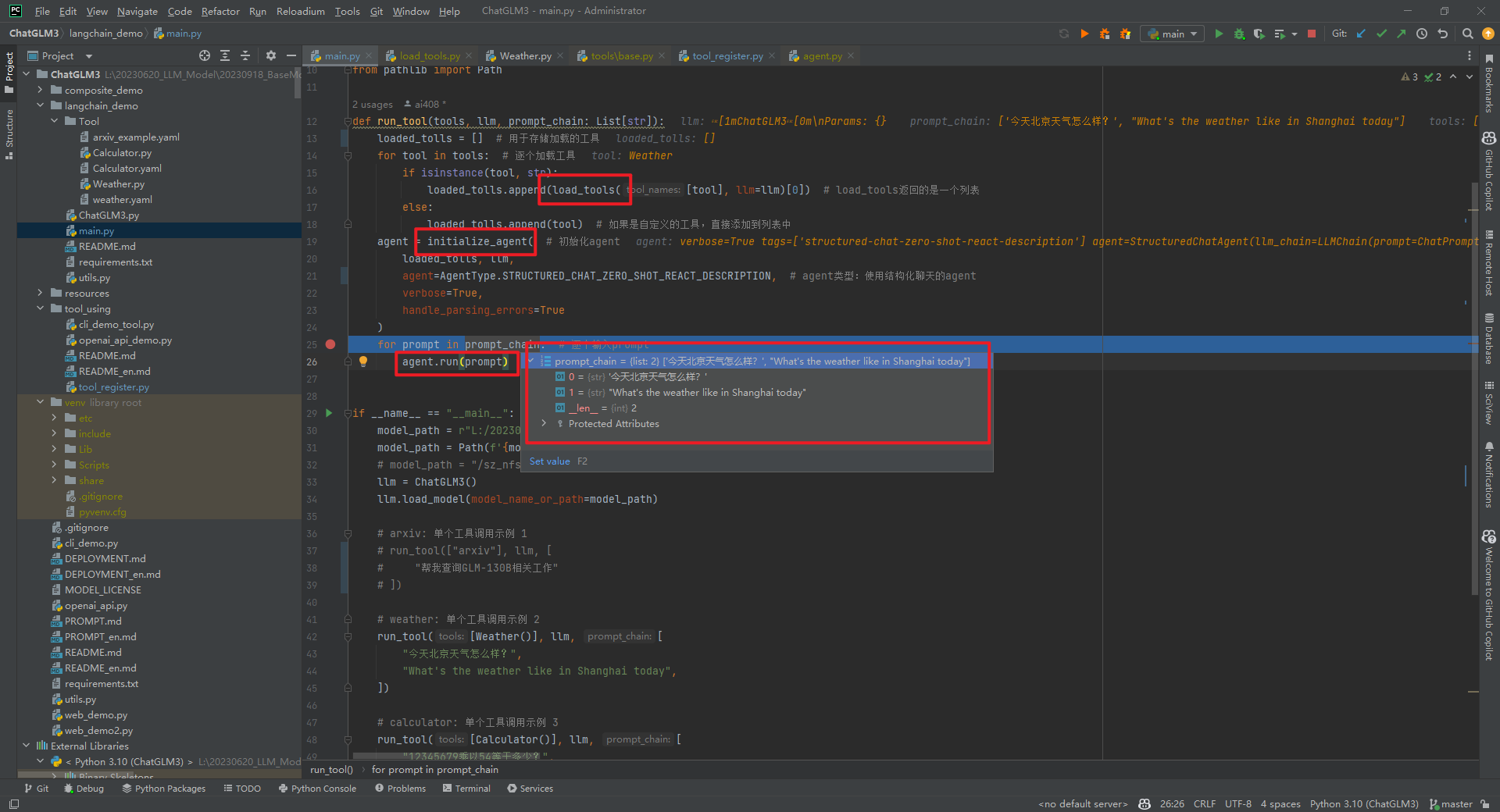Open the Refactor menu

[220, 11]
